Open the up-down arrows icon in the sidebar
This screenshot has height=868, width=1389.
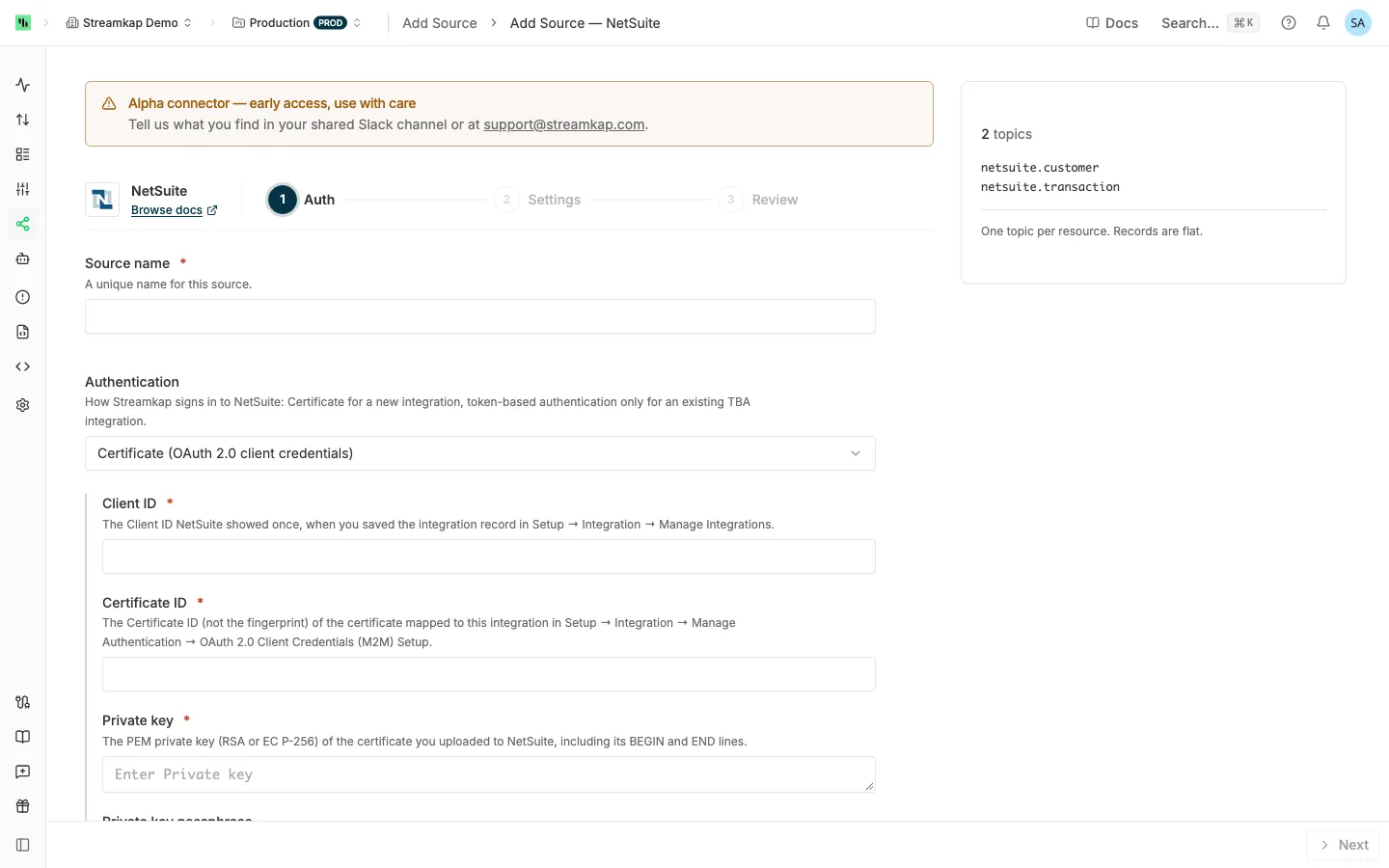[x=23, y=120]
